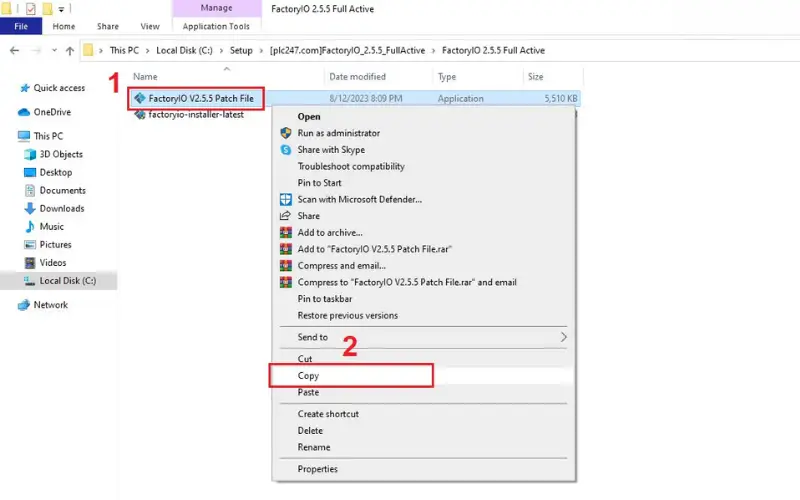Click the Back navigation arrow
The width and height of the screenshot is (800, 500).
14,51
